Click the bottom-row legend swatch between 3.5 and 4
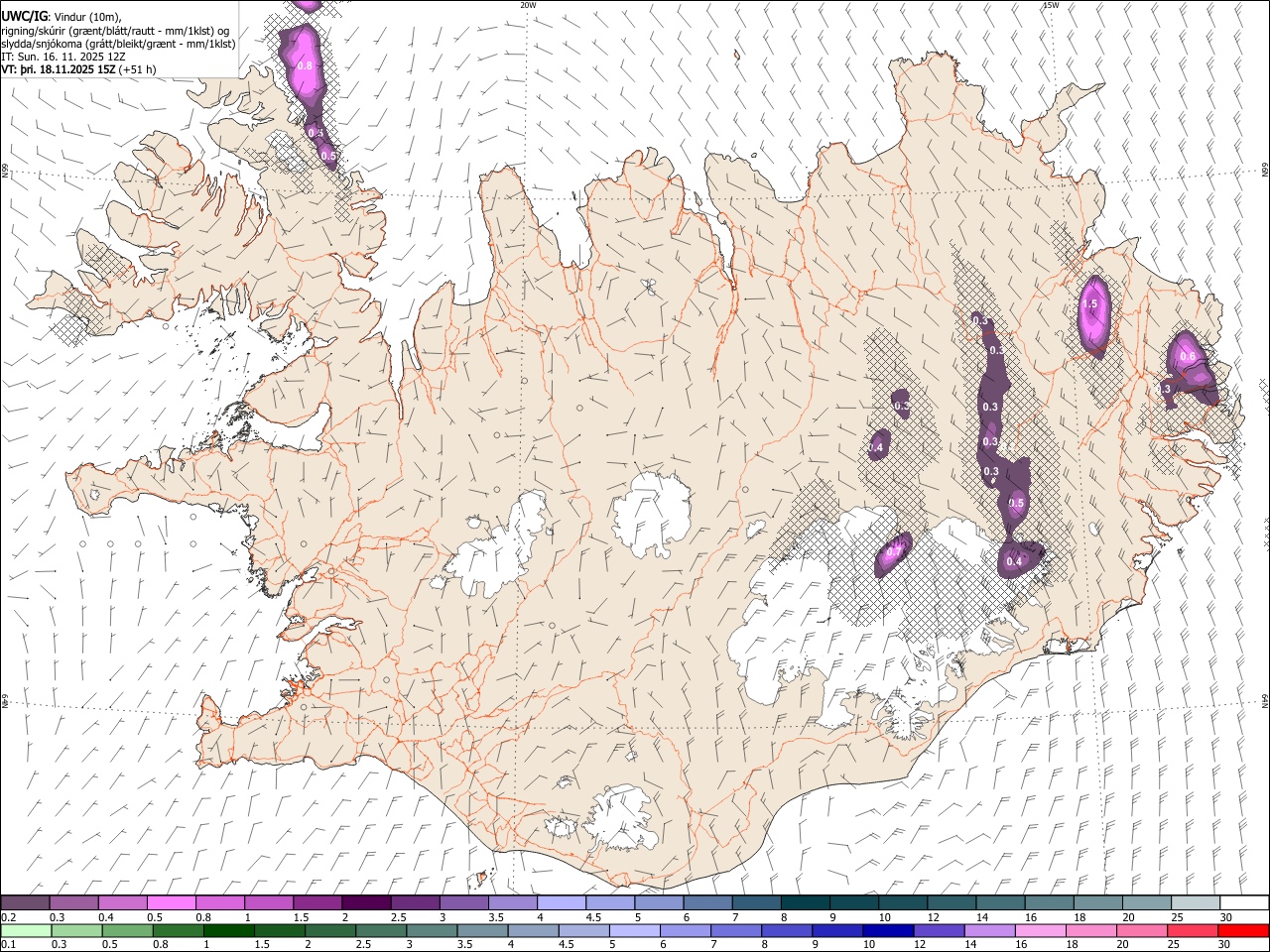This screenshot has height=952, width=1270. click(x=482, y=930)
